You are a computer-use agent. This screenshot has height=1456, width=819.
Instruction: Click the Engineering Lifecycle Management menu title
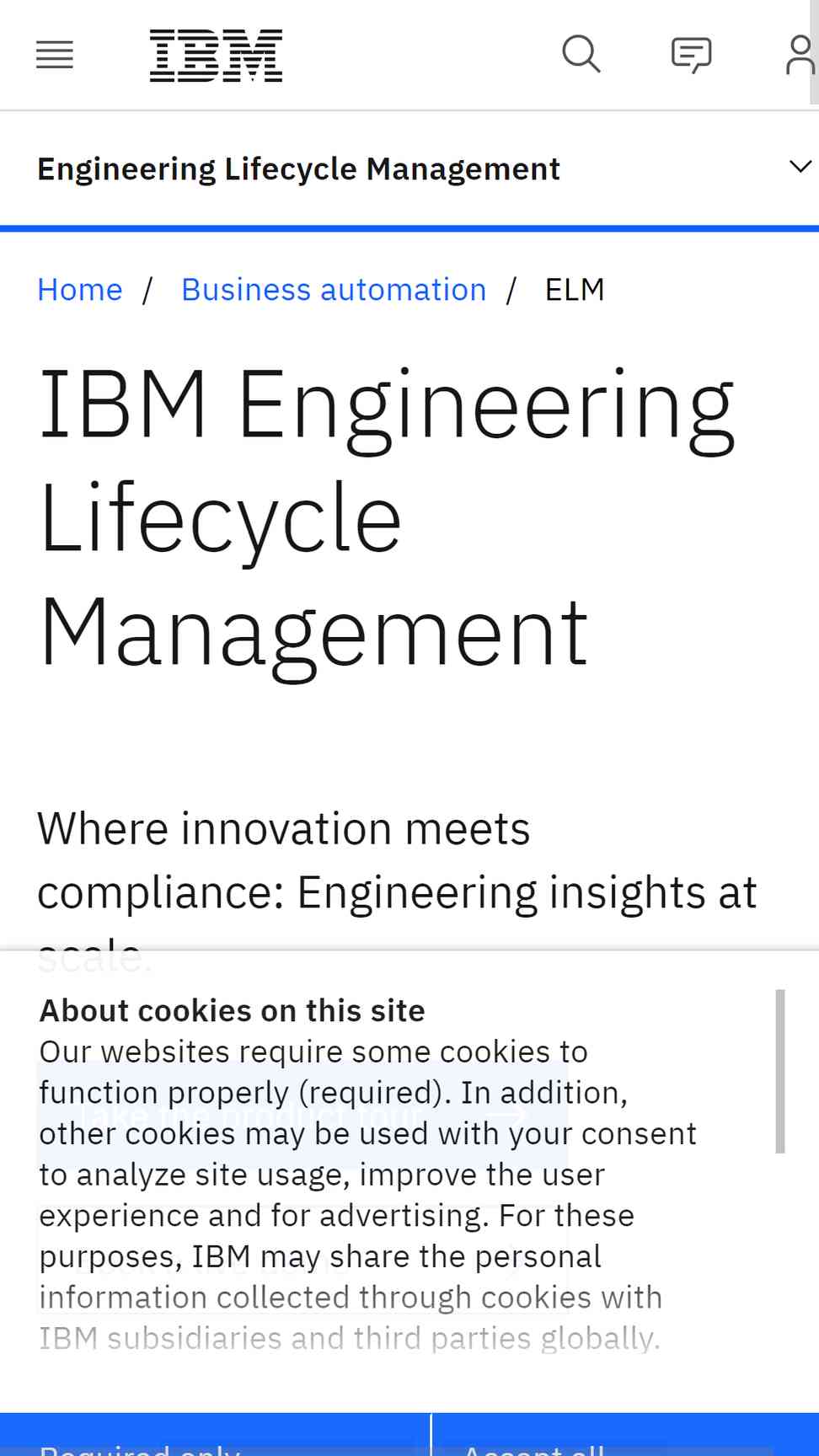(298, 169)
